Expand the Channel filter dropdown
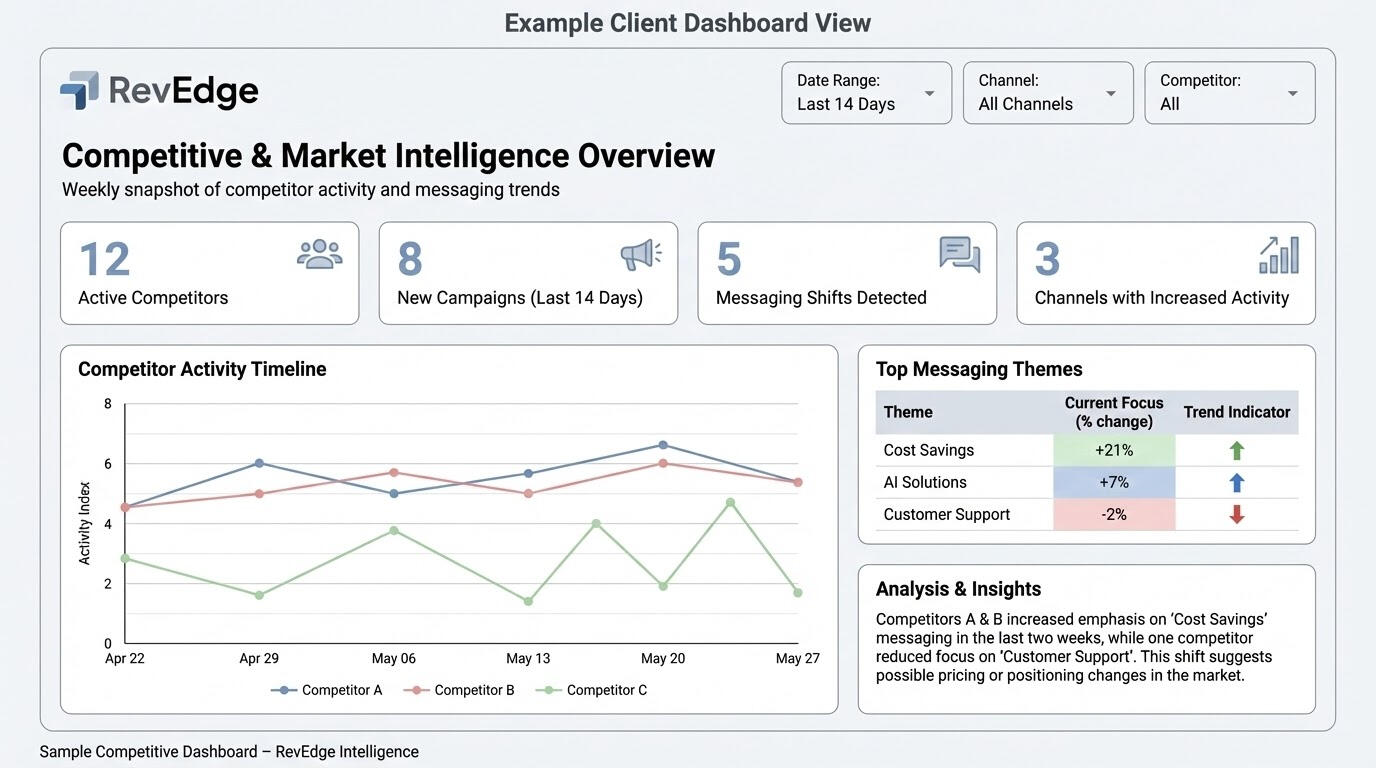1376x768 pixels. 1047,93
